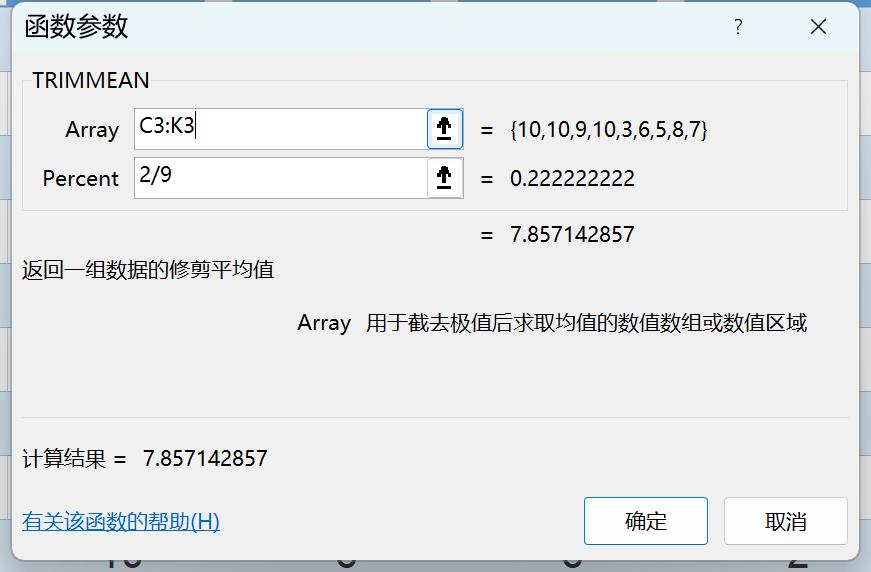Click the range selector arrow beside Percent field
Viewport: 871px width, 572px height.
[x=444, y=178]
